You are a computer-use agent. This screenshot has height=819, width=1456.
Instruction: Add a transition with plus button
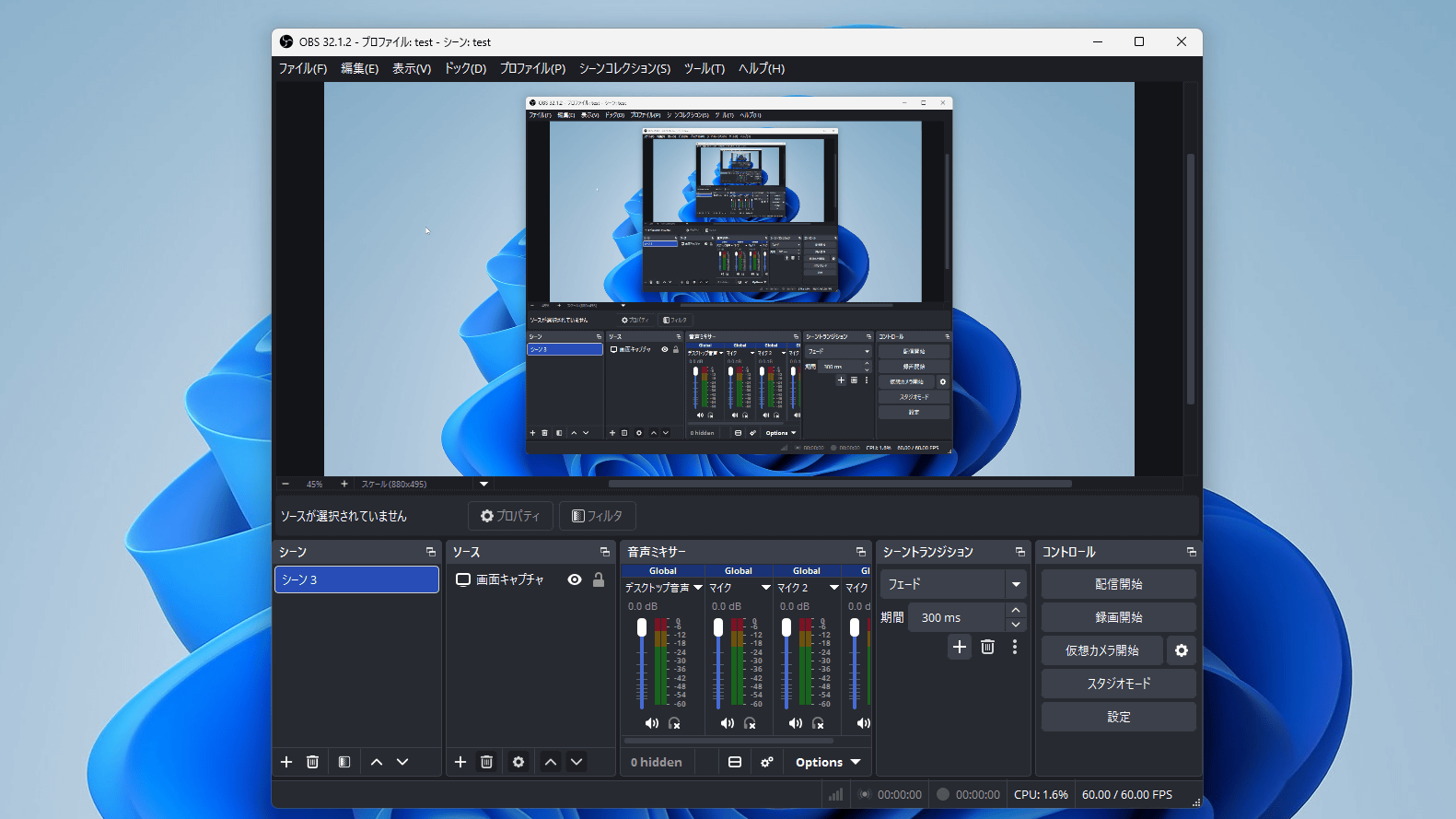tap(960, 647)
